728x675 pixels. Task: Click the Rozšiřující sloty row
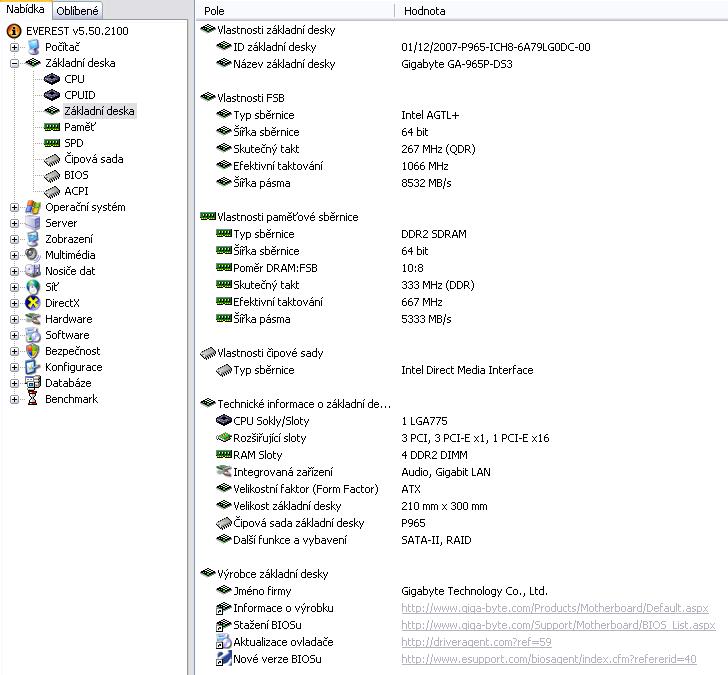pos(462,438)
